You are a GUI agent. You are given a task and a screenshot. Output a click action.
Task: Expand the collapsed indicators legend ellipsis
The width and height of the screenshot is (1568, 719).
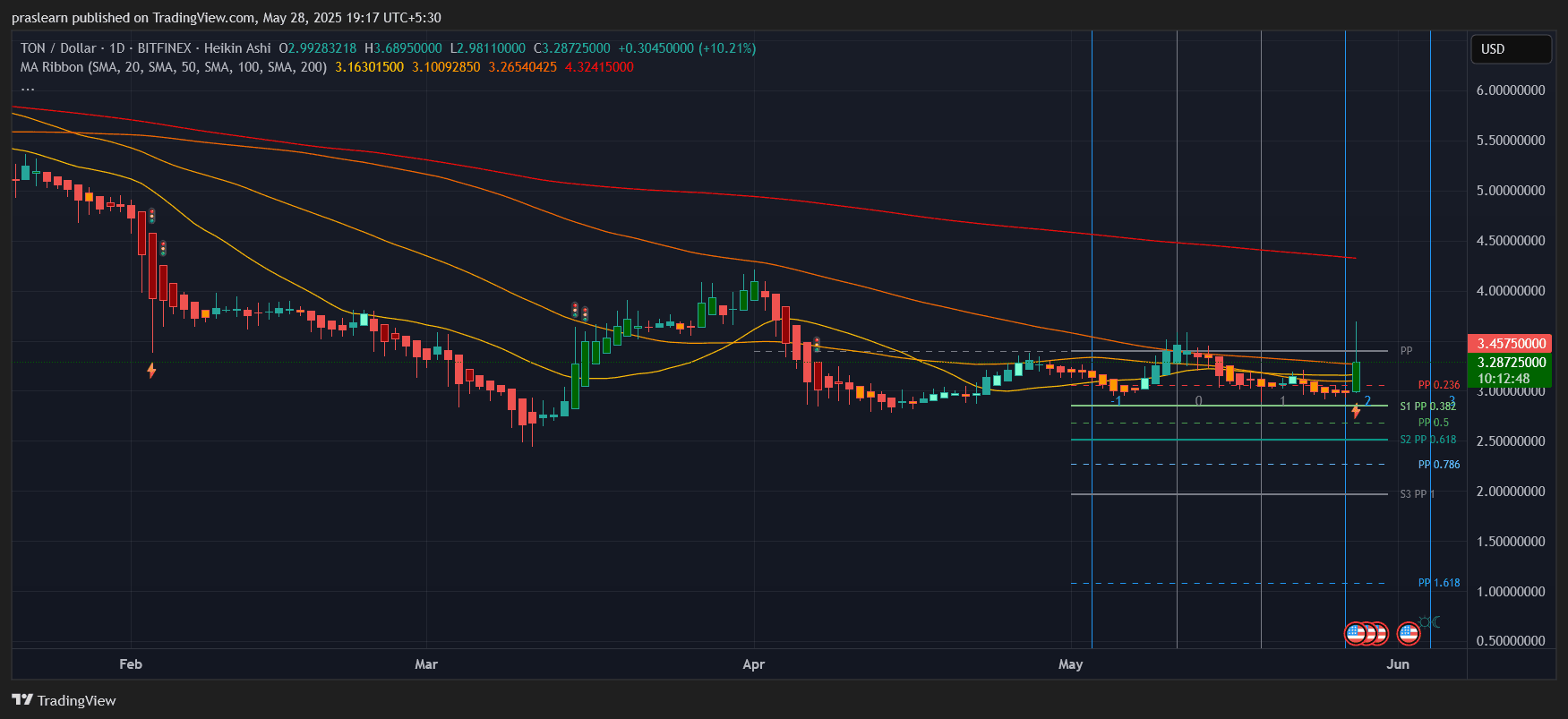coord(28,88)
